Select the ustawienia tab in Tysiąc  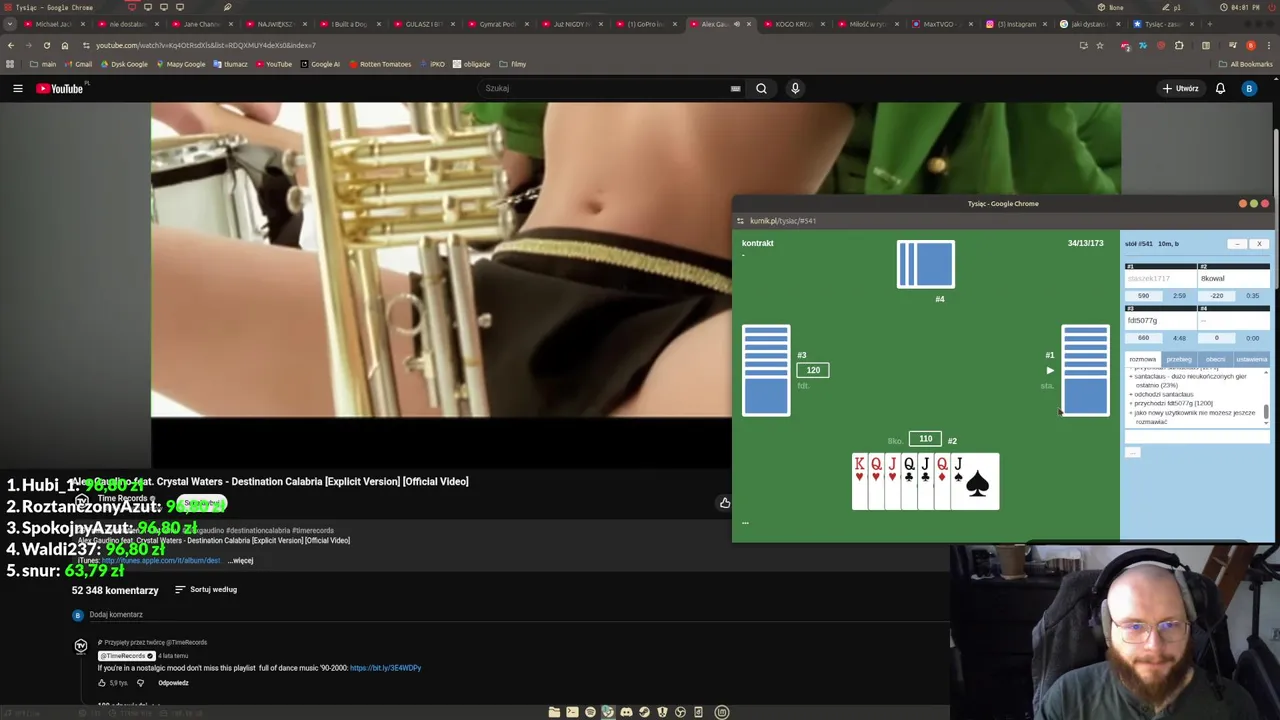[x=1251, y=359]
